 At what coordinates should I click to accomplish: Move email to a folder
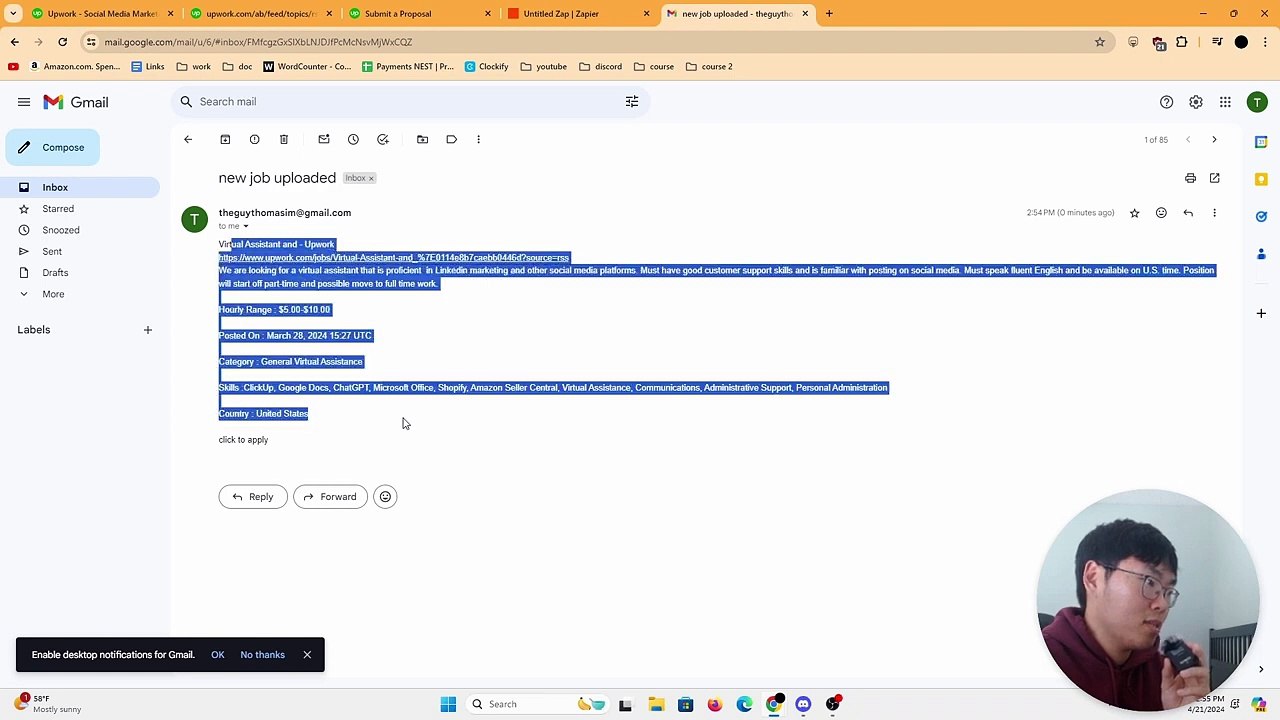tap(422, 140)
